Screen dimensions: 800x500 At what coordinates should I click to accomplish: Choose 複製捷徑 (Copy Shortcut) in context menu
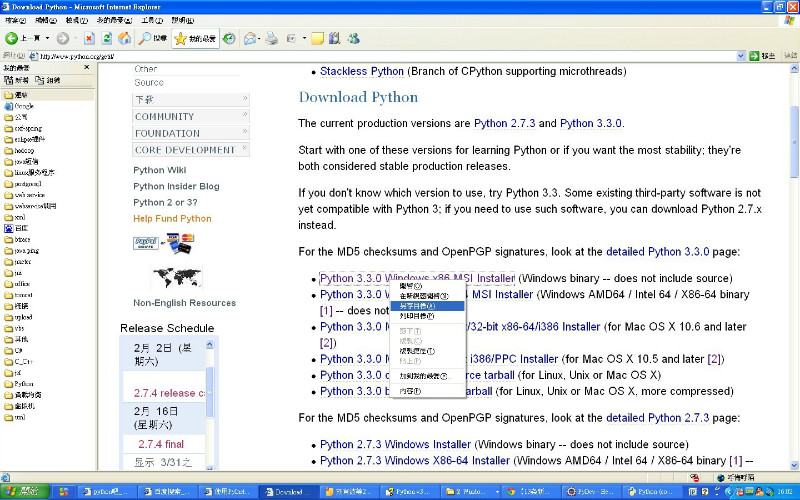(428, 351)
